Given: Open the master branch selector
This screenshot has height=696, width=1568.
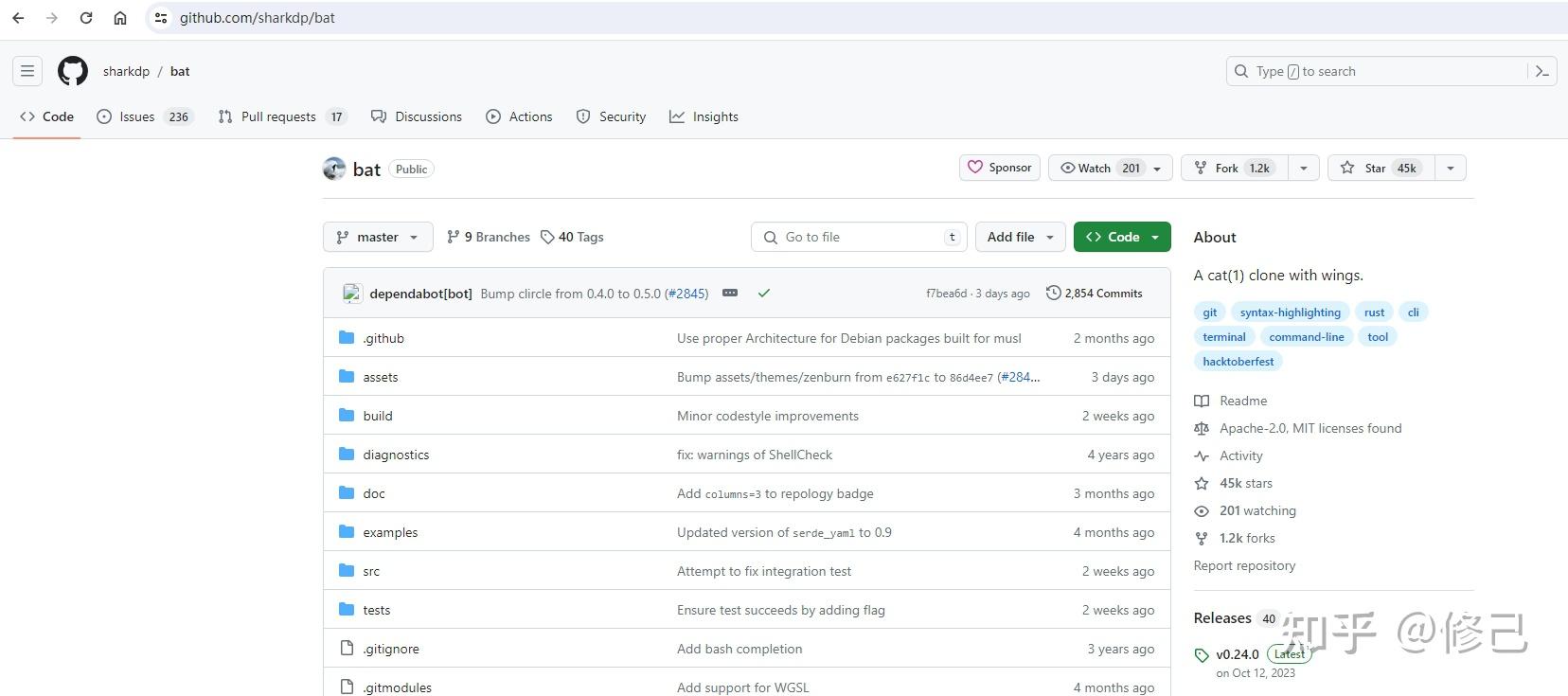Looking at the screenshot, I should point(378,237).
